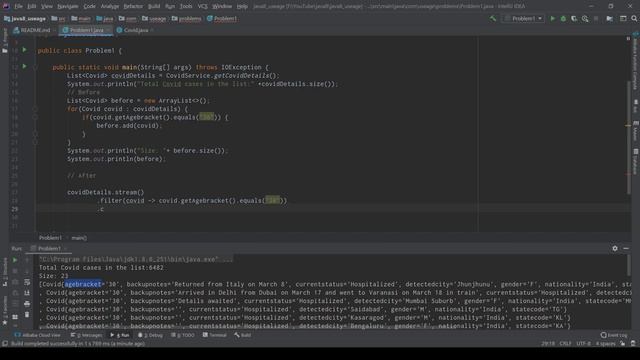Rerun Problem1 from the Run panel

pyautogui.click(x=15, y=260)
